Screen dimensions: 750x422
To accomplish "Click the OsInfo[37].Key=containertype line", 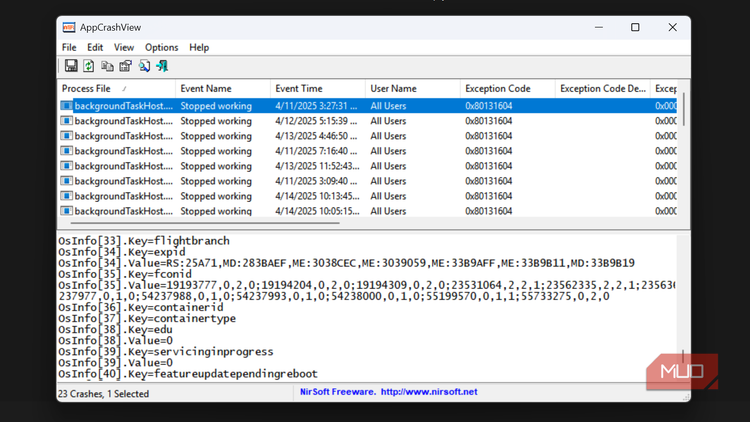I will click(x=147, y=318).
